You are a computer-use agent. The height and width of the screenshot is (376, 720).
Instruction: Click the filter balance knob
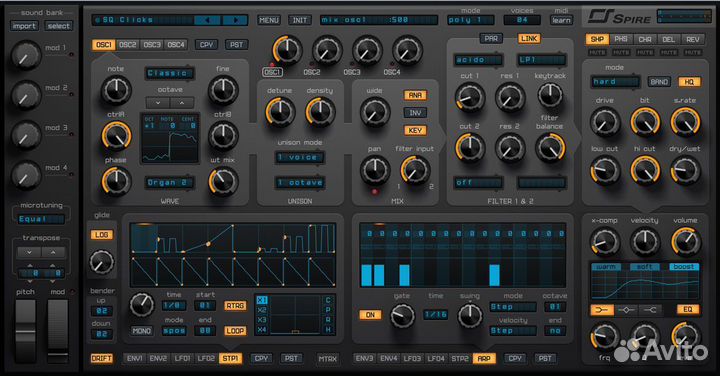(550, 148)
